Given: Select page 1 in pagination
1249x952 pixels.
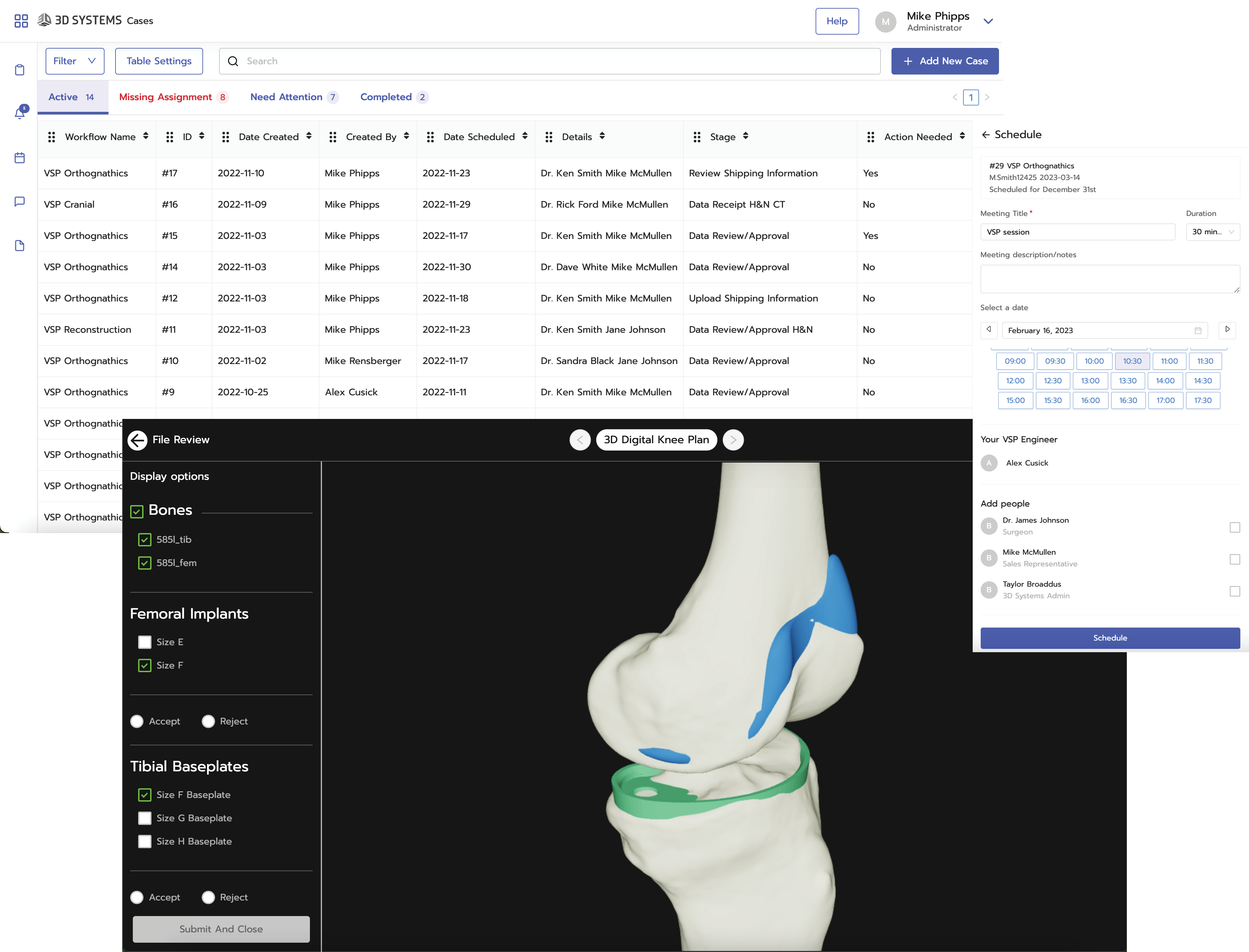Looking at the screenshot, I should 971,97.
